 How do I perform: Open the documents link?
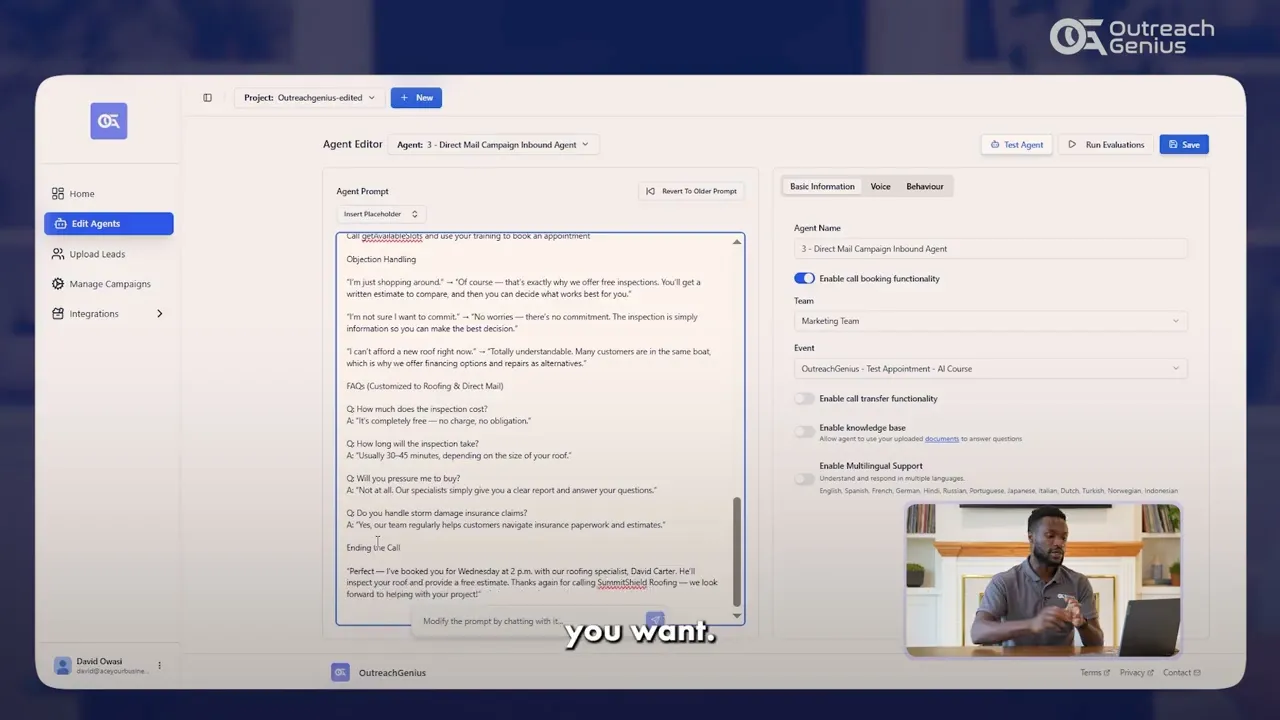(942, 439)
